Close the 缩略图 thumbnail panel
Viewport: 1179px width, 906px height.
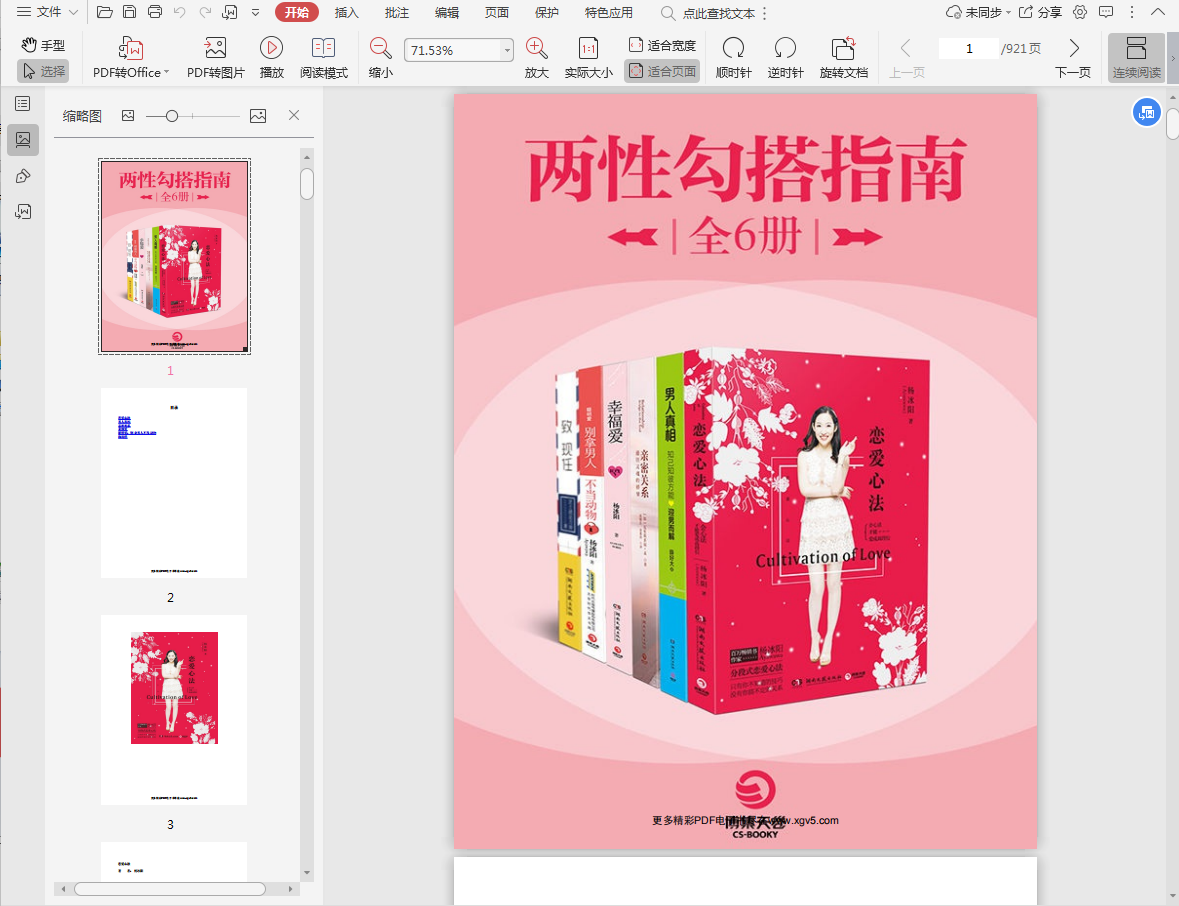294,115
